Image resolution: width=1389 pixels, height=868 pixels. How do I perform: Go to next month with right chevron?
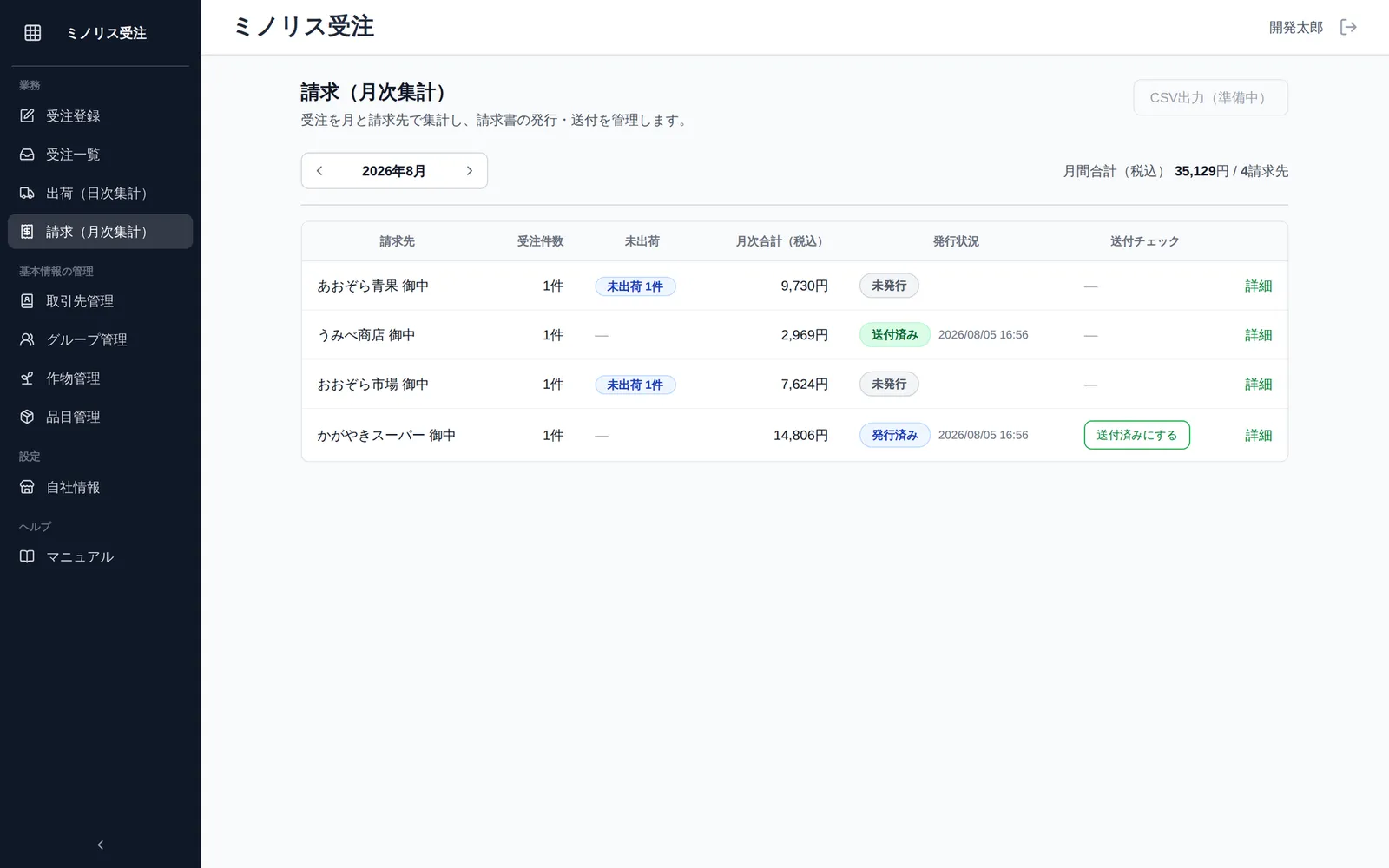click(470, 171)
